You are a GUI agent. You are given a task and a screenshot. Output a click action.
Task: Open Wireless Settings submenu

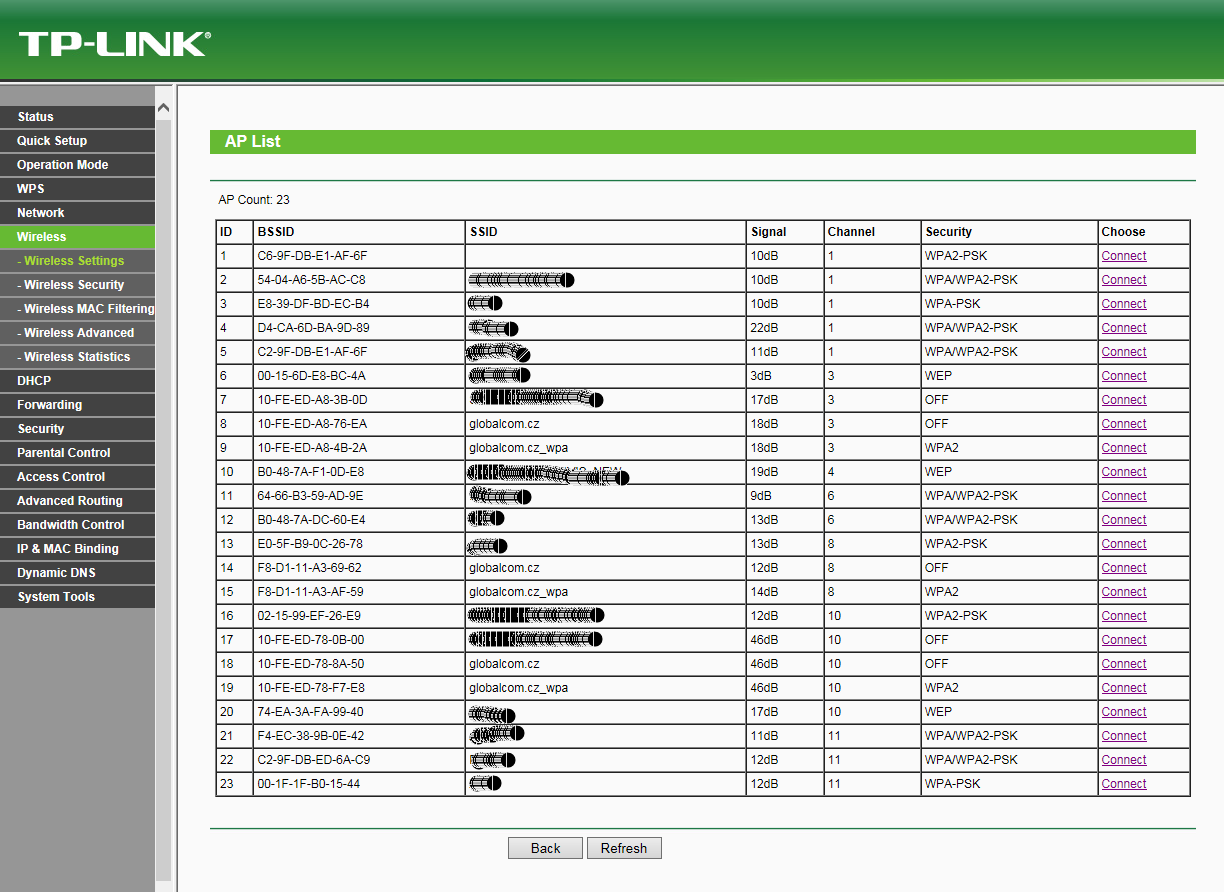tap(77, 261)
